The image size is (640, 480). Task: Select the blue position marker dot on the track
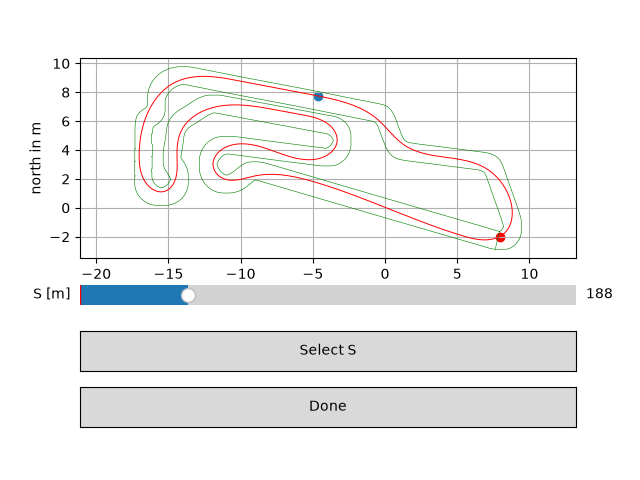tap(318, 96)
